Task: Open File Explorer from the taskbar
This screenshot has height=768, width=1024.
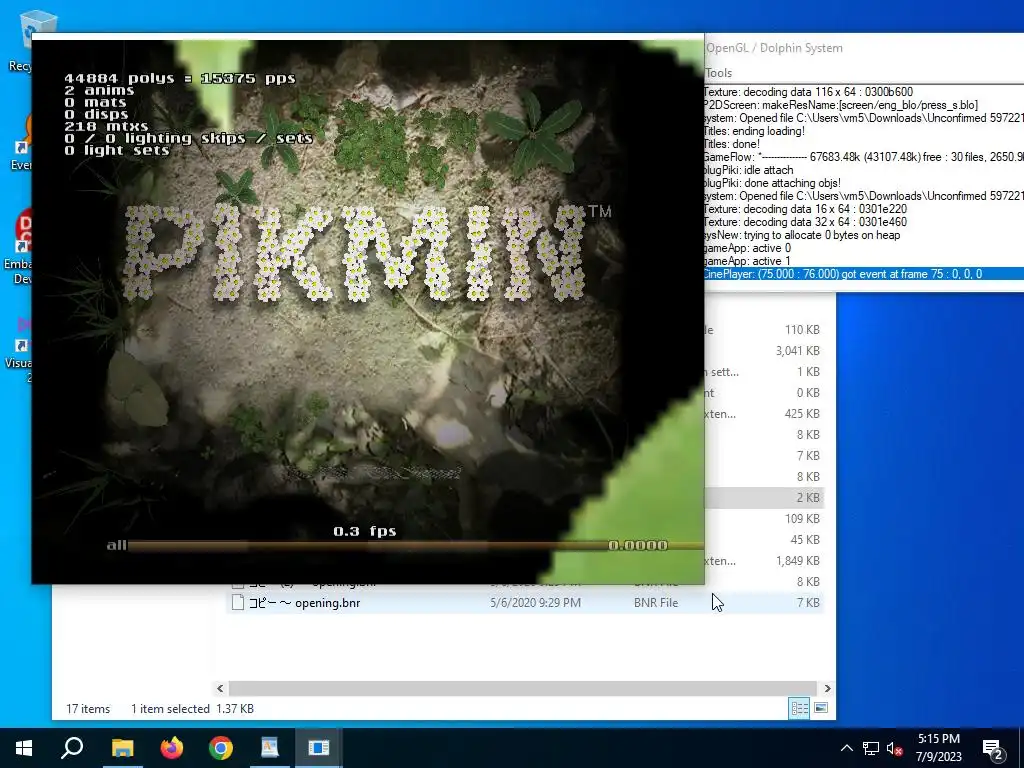Action: pyautogui.click(x=122, y=748)
